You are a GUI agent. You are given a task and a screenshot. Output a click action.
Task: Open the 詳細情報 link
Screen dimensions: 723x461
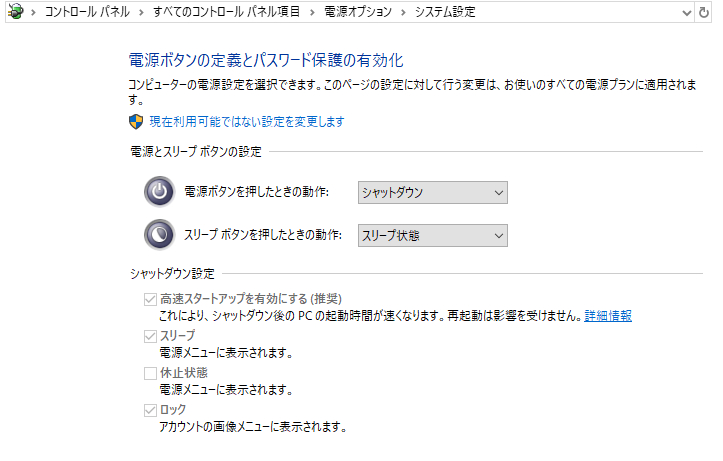pos(608,316)
